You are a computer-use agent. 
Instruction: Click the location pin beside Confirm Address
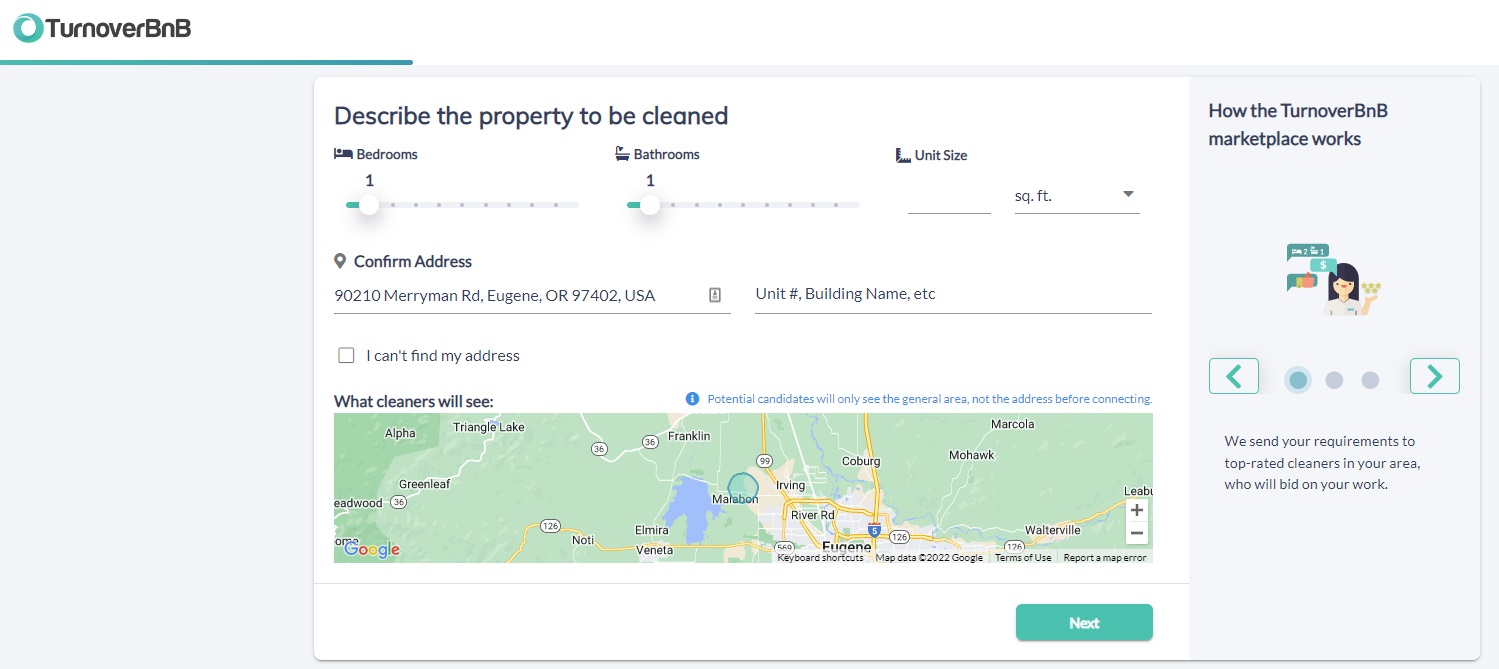point(340,260)
